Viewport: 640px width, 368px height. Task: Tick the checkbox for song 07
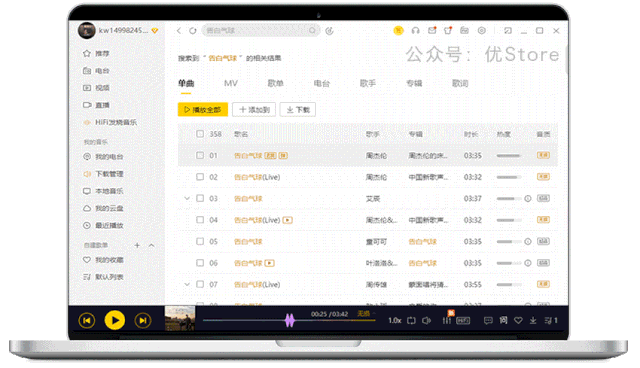(200, 284)
